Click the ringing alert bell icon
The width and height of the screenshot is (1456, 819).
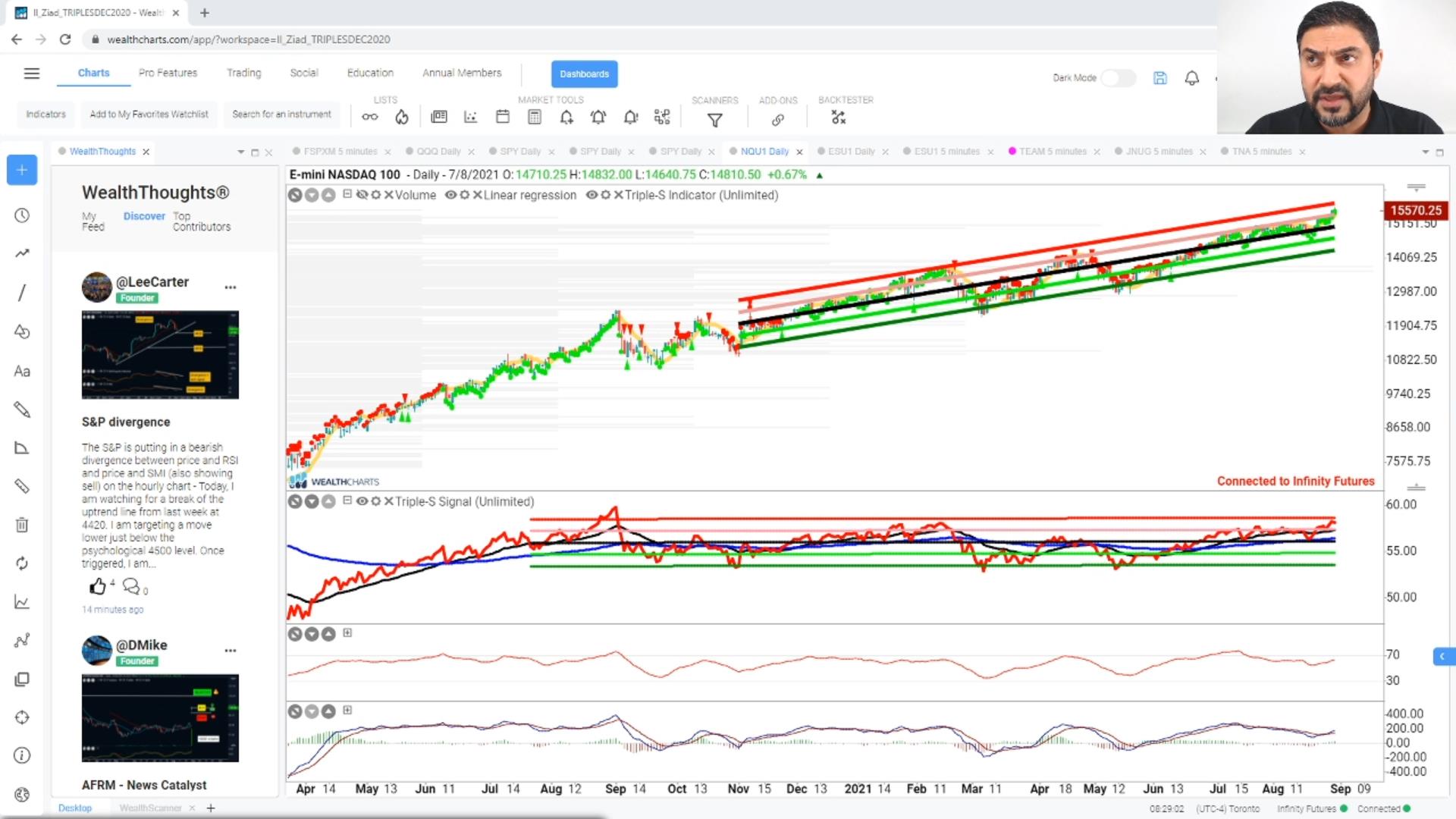[x=598, y=118]
